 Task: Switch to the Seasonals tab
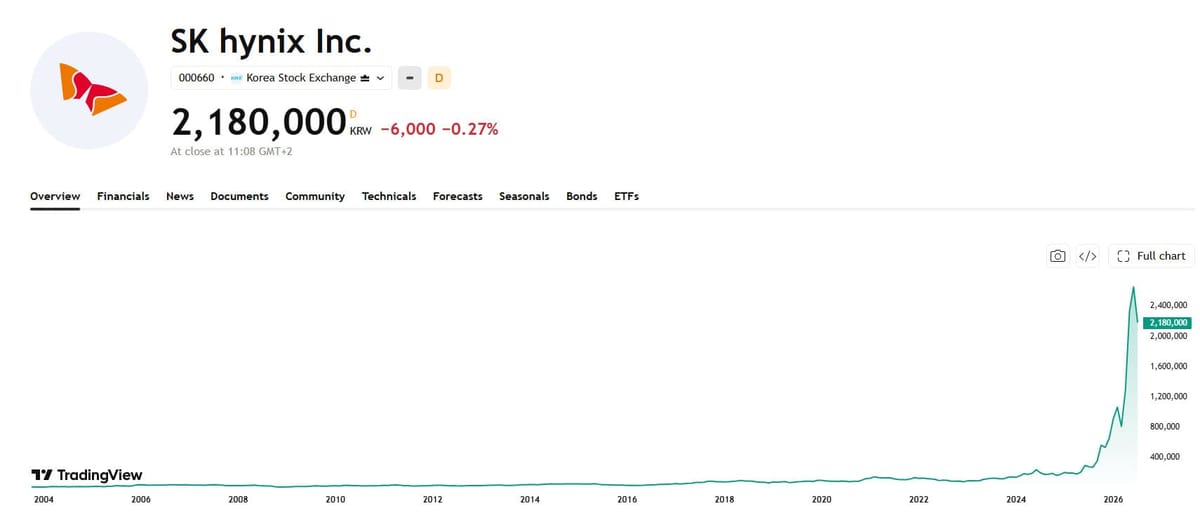click(524, 196)
